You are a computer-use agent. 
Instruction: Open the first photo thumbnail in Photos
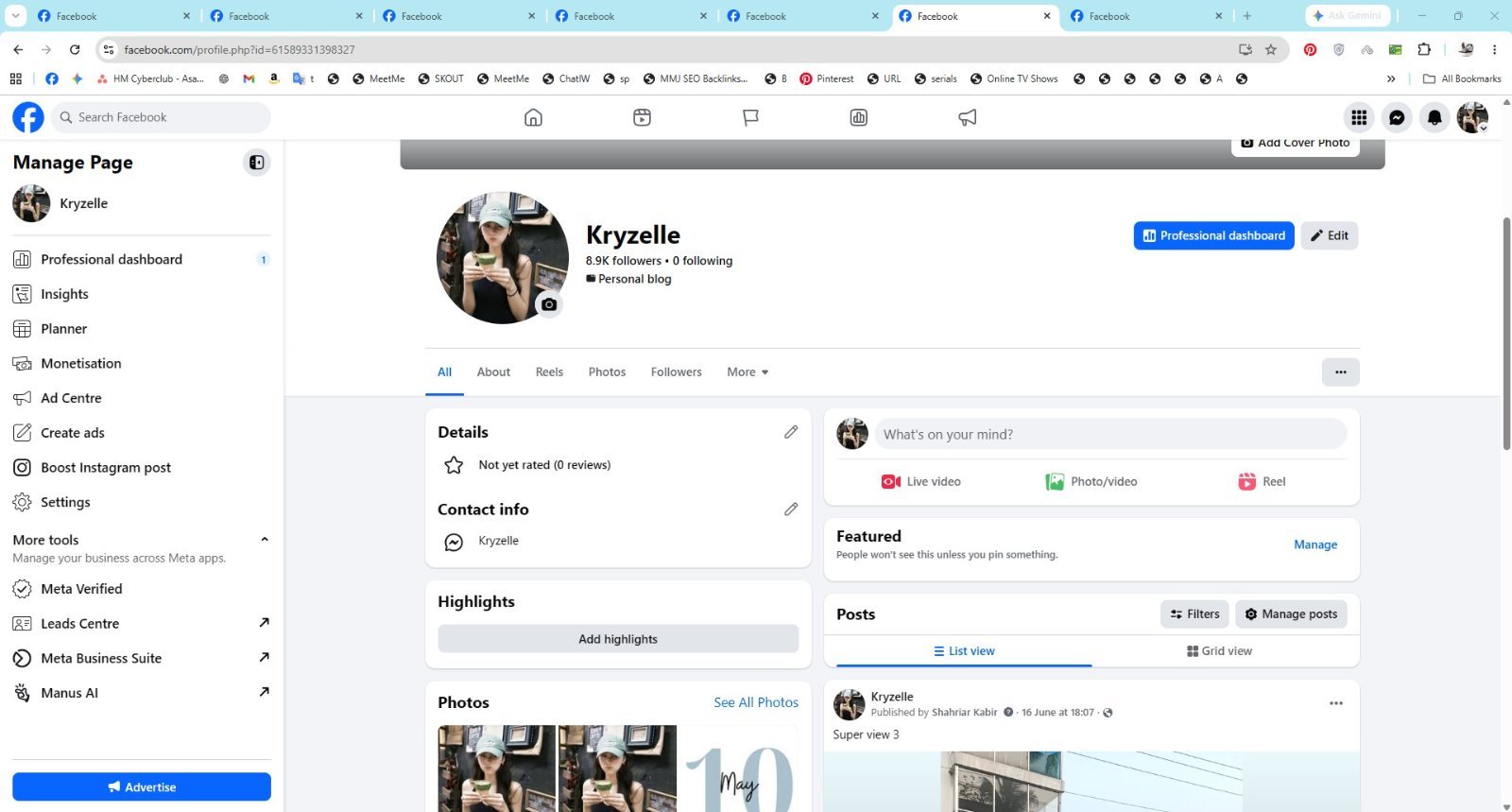[496, 768]
